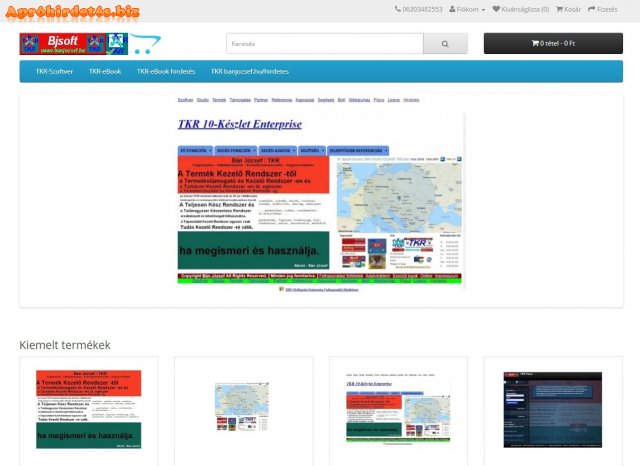Open Kívánságlista (0) wishlist with heart icon
The width and height of the screenshot is (640, 466).
[x=520, y=9]
